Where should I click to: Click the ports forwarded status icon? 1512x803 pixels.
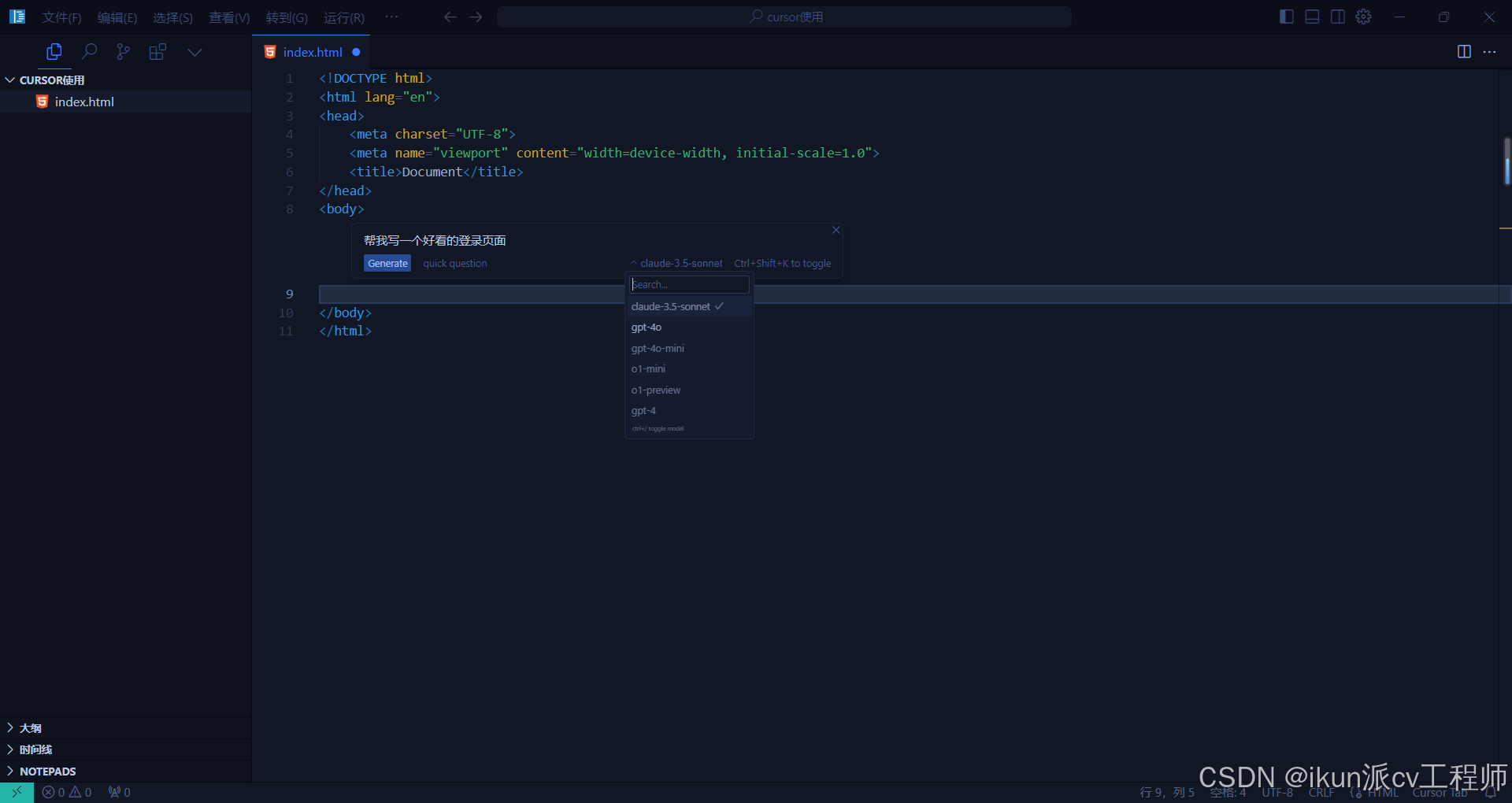[120, 792]
